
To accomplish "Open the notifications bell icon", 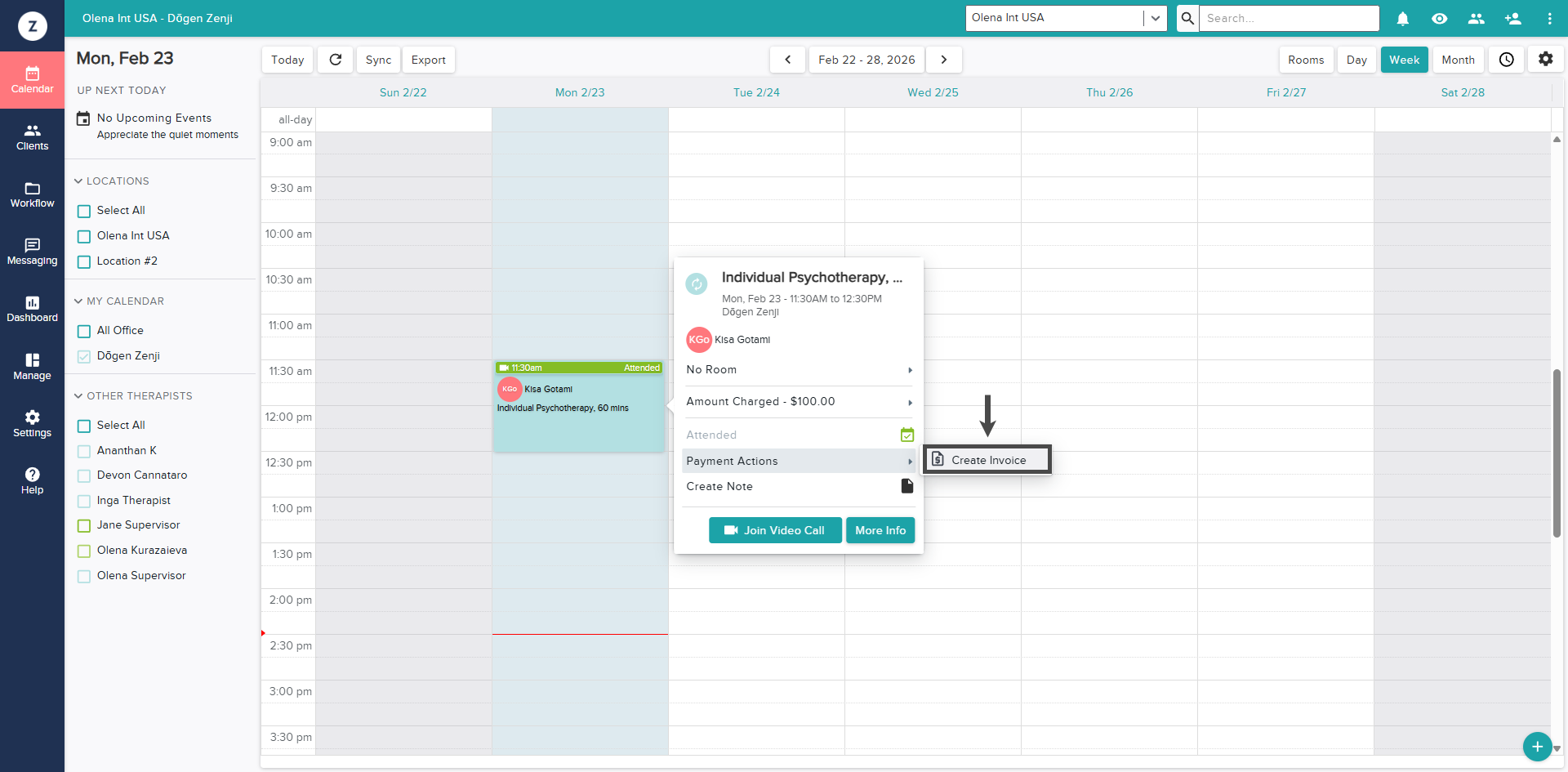I will coord(1403,18).
